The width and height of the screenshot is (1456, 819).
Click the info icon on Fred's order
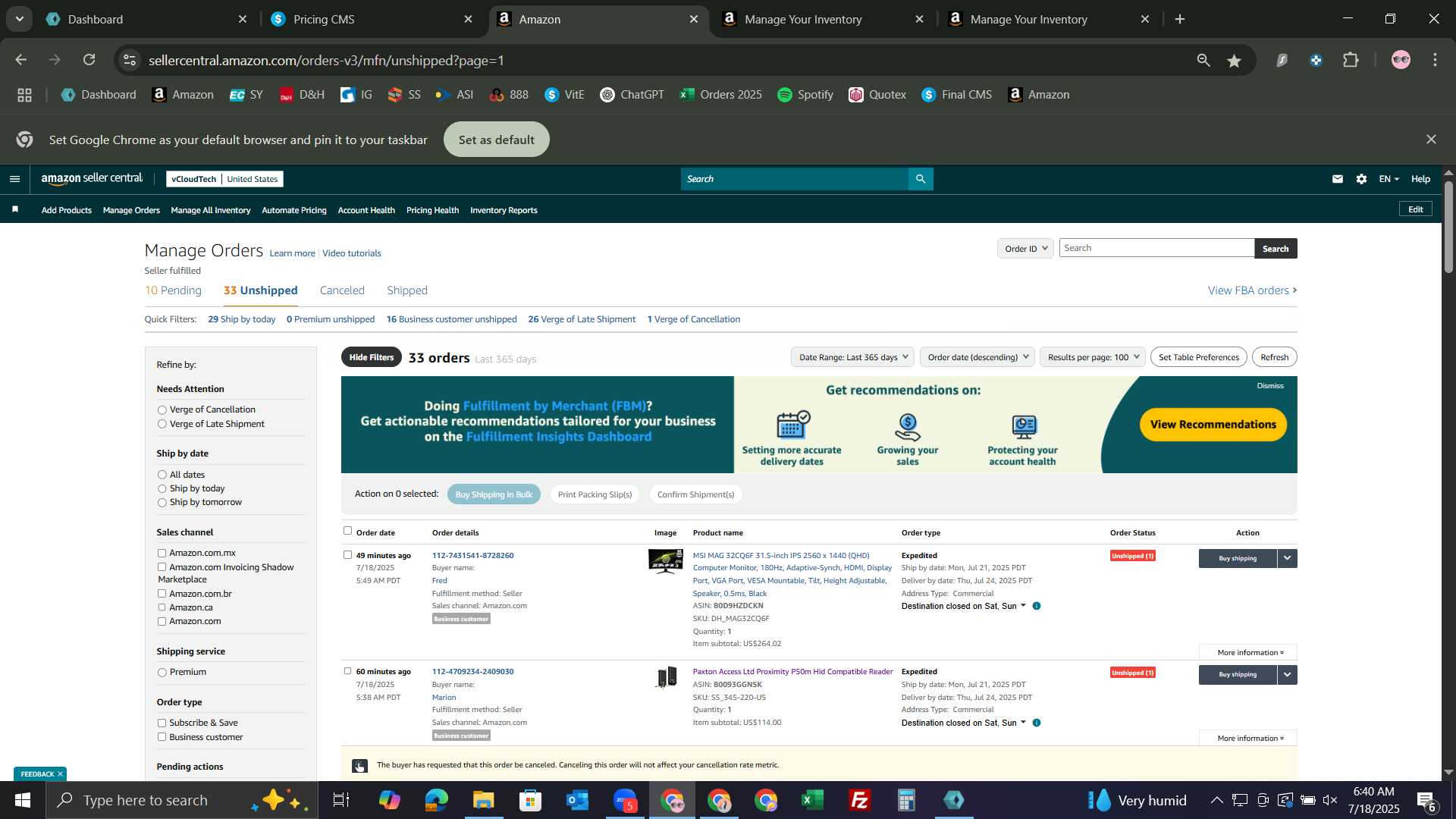coord(1037,606)
